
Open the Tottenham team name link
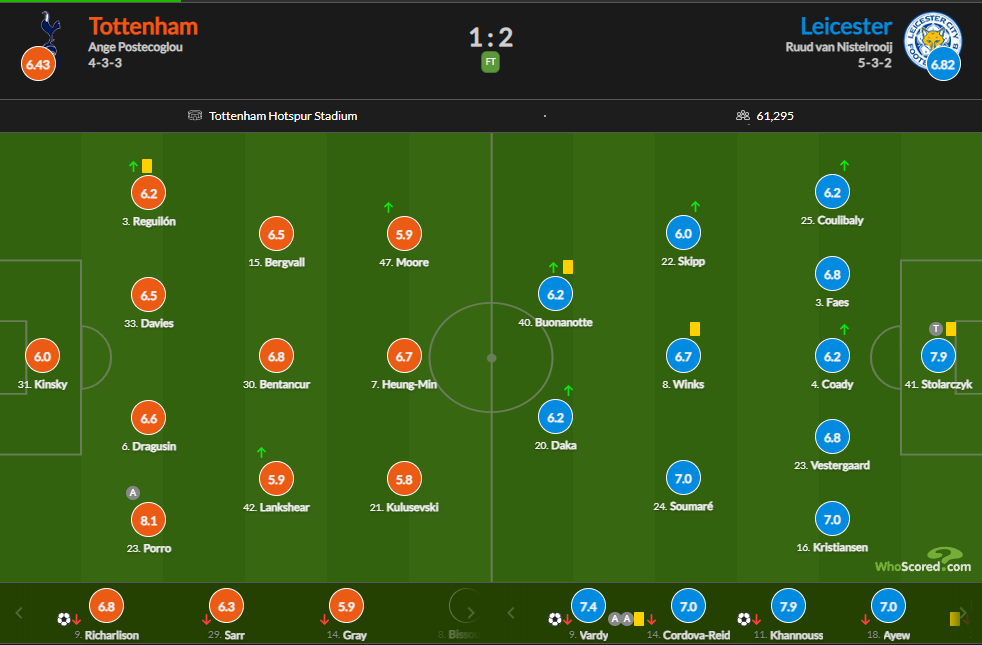[143, 26]
